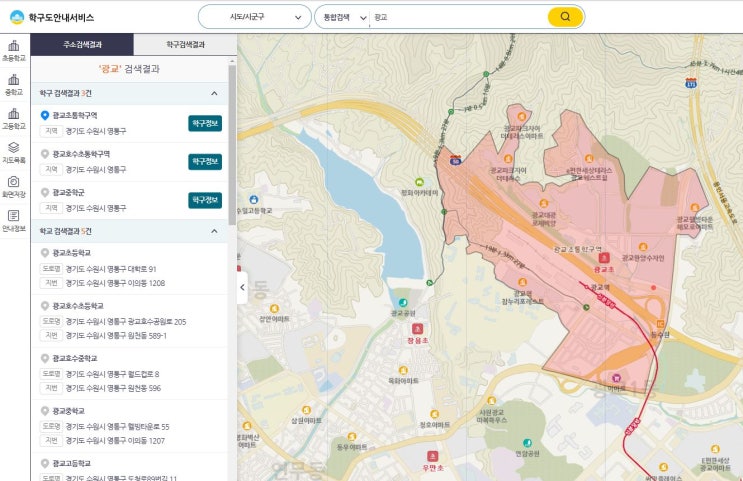Click the orange 장안아파트 marker
Image resolution: width=743 pixels, height=481 pixels.
tap(274, 309)
